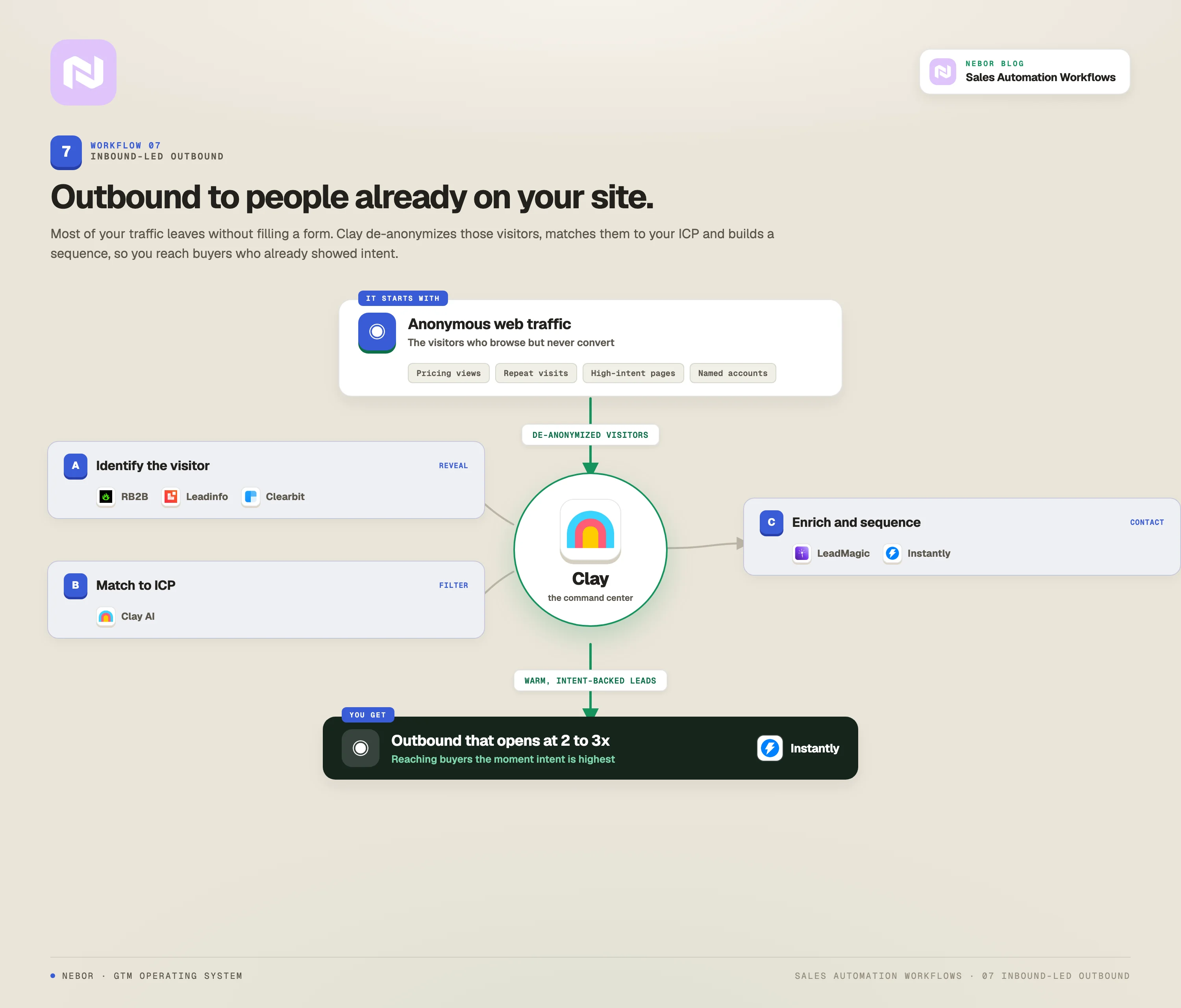The image size is (1181, 1008).
Task: Click the FILTER tag
Action: coord(453,586)
